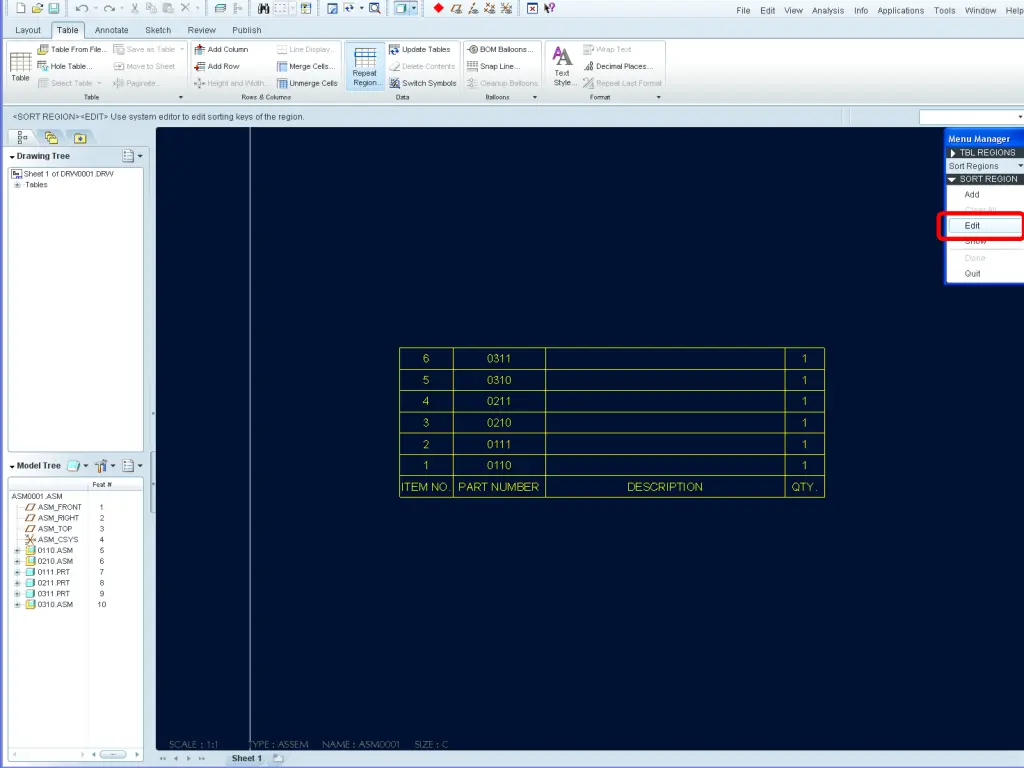Image resolution: width=1024 pixels, height=768 pixels.
Task: Select ASM_CSYS in Model Tree
Action: (x=52, y=540)
